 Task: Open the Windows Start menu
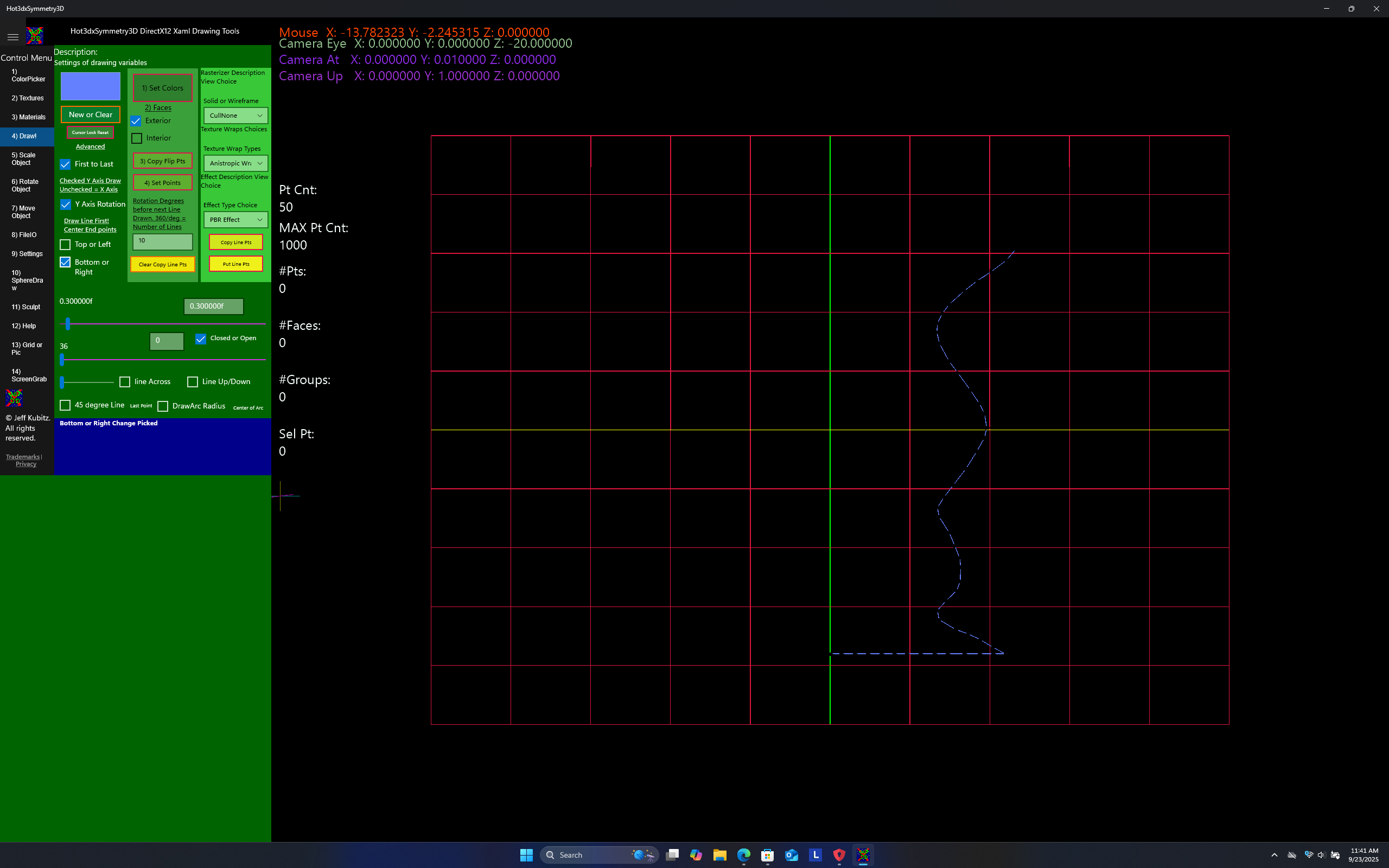(x=526, y=855)
